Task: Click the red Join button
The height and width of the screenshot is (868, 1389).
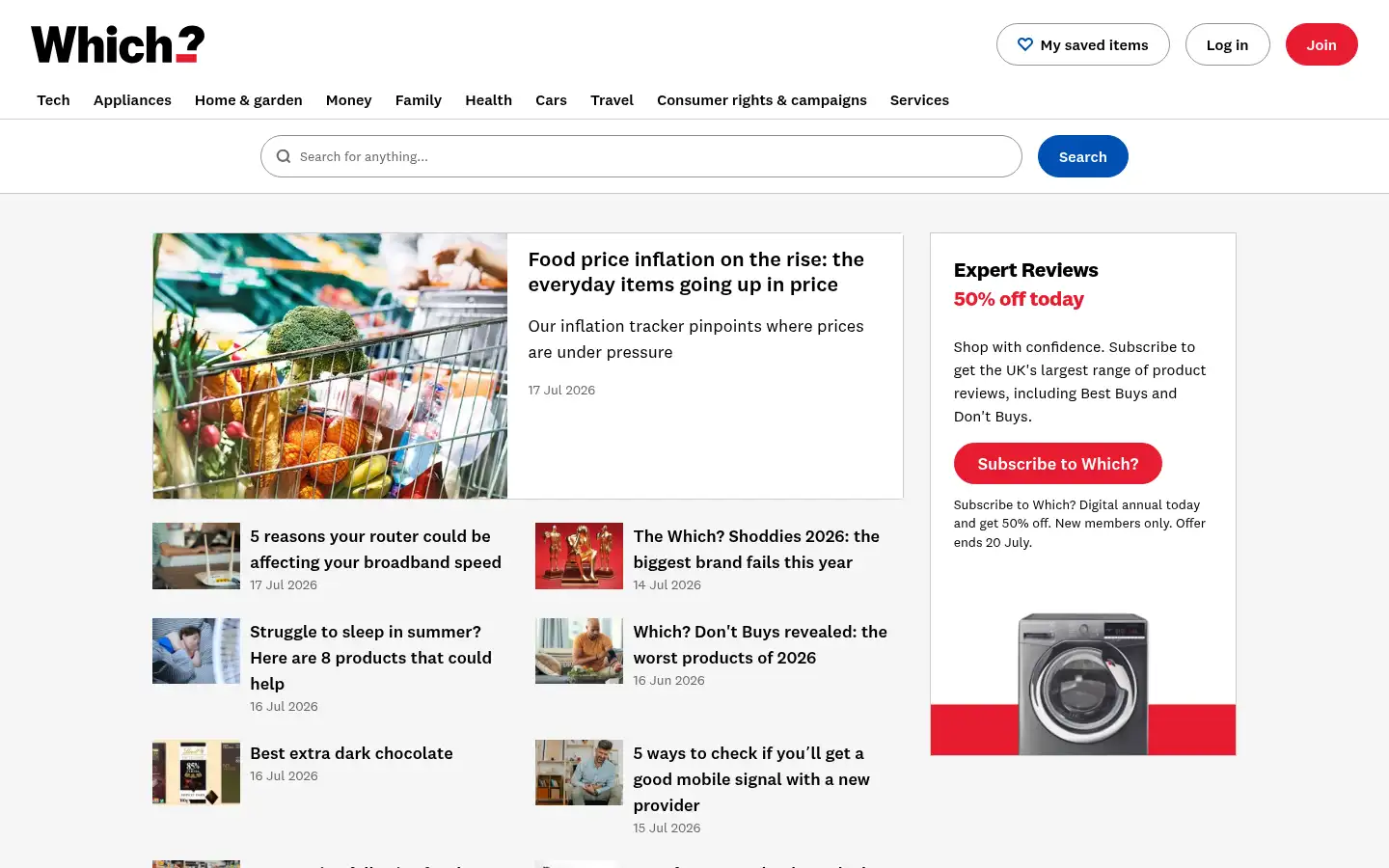Action: (1321, 44)
